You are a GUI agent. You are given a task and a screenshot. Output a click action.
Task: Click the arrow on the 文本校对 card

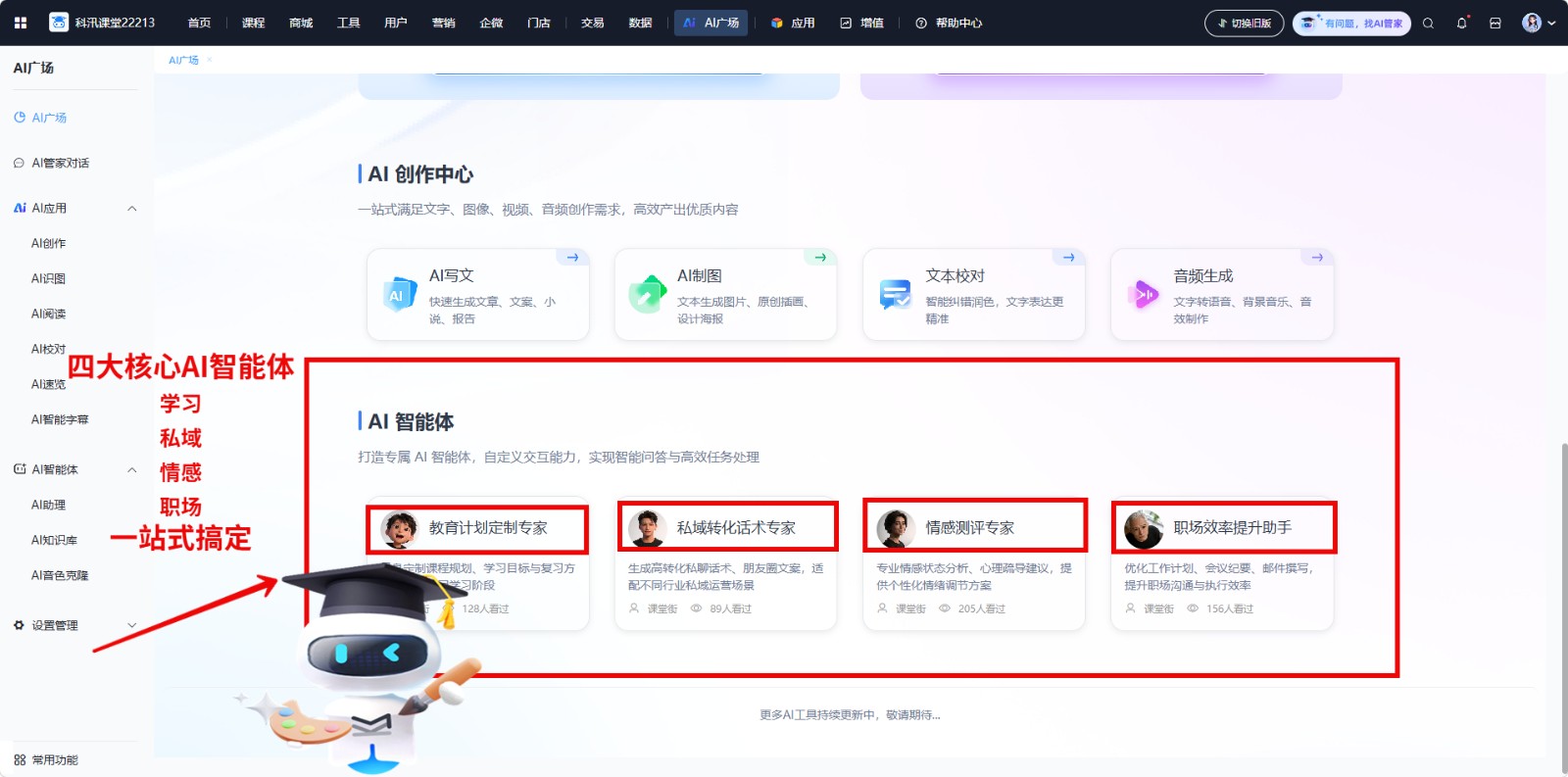(1068, 258)
